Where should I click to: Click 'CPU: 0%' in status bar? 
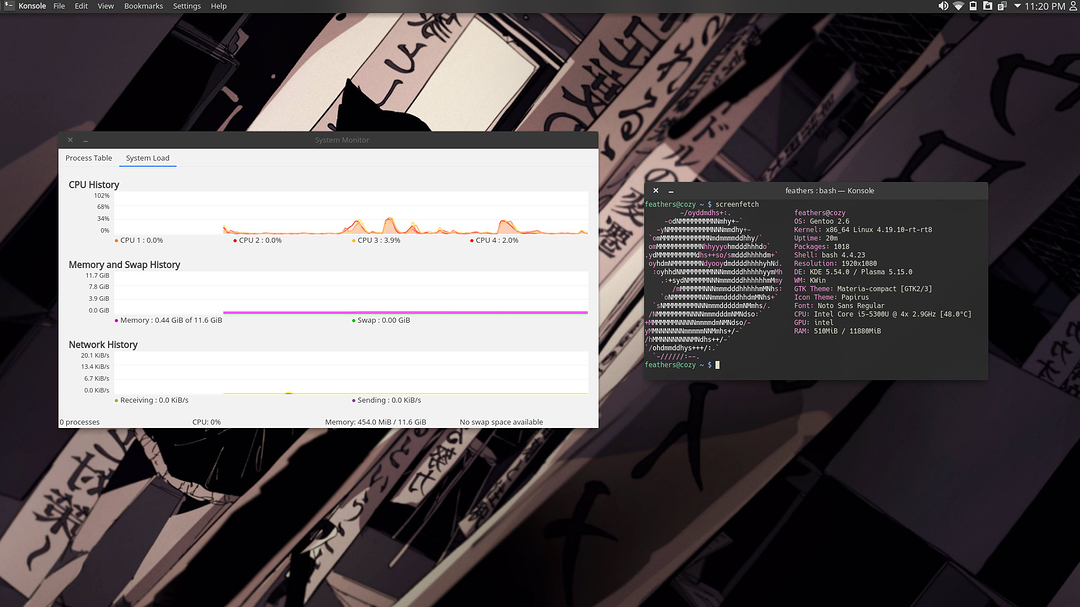point(207,422)
